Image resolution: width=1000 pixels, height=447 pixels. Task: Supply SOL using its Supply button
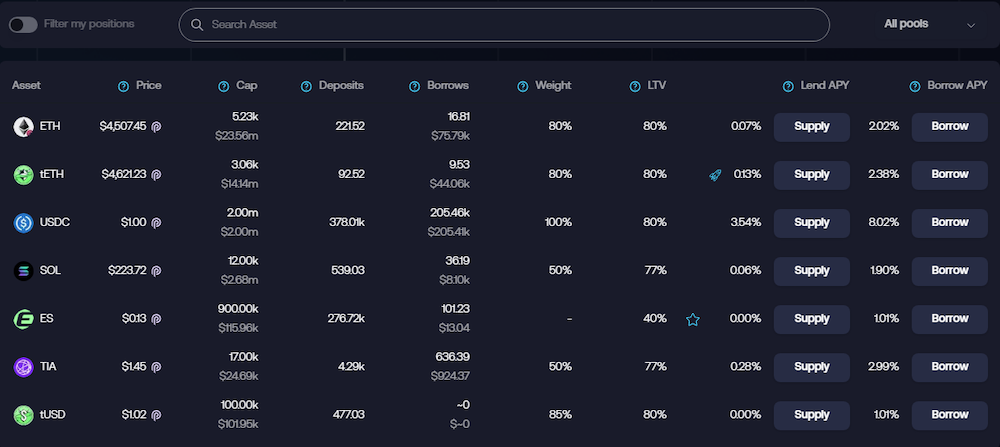pos(812,271)
